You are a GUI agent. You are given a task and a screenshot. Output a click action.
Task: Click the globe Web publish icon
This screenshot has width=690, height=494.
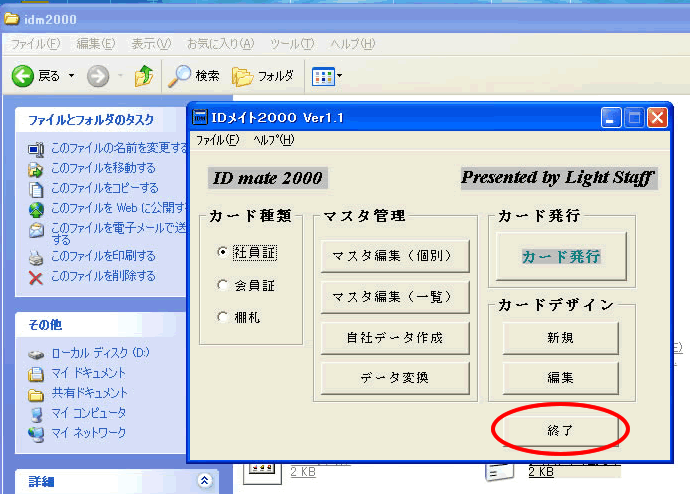point(36,210)
